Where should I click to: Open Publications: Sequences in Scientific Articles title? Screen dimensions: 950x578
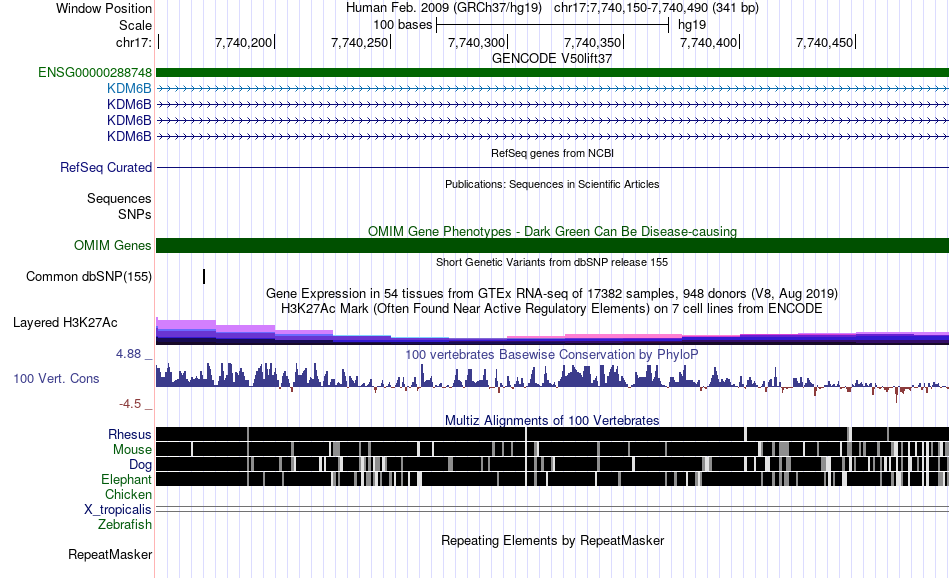coord(552,184)
